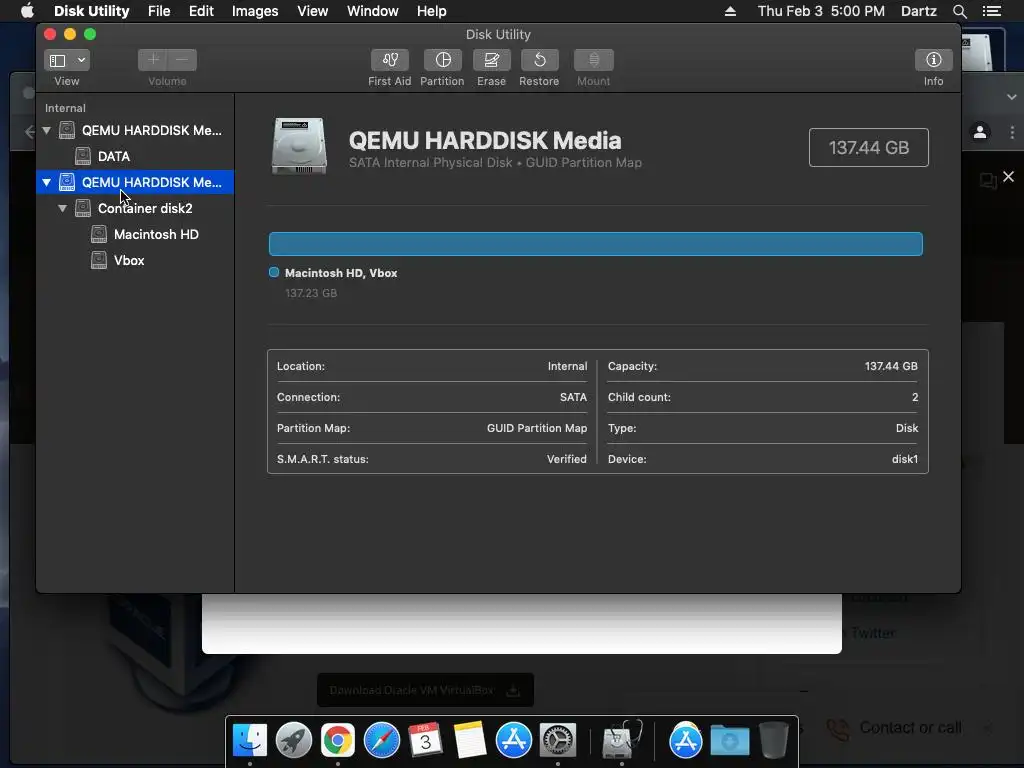Select the first QEMU HARDDISK Media entry

tap(135, 130)
